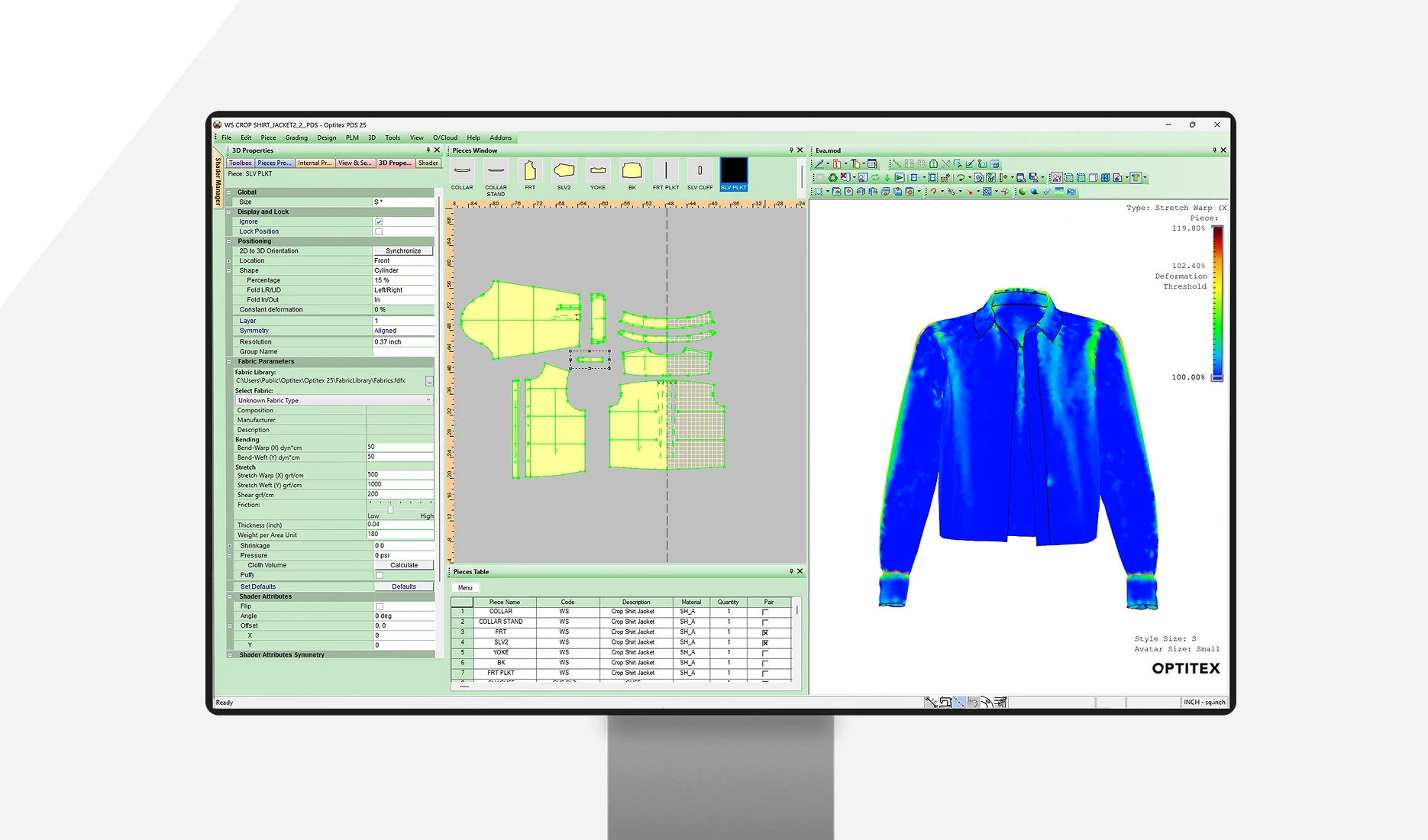Click the Calculate button for Cloth Volume

coord(404,565)
